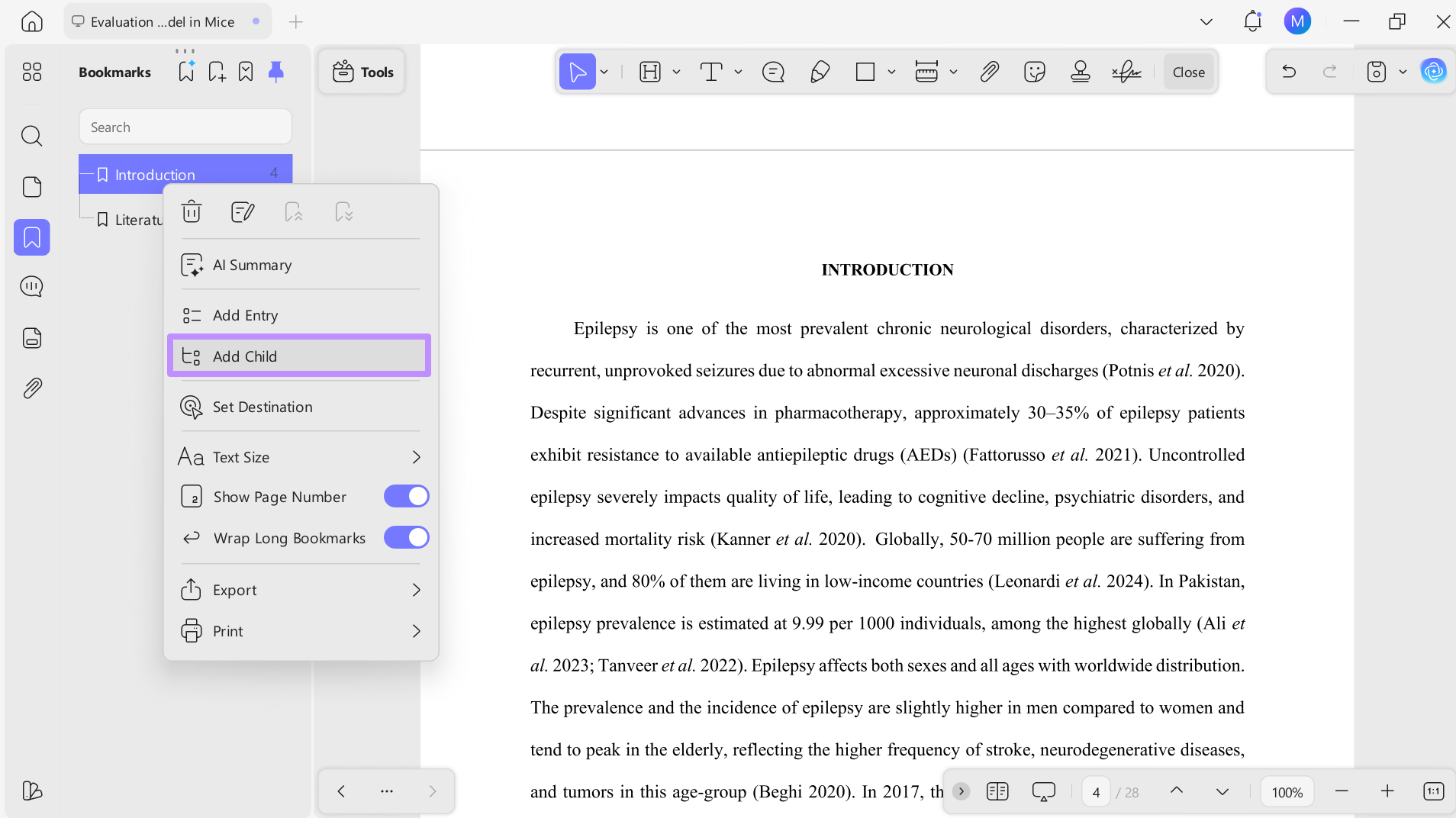Go to next page with down arrow

[1222, 791]
